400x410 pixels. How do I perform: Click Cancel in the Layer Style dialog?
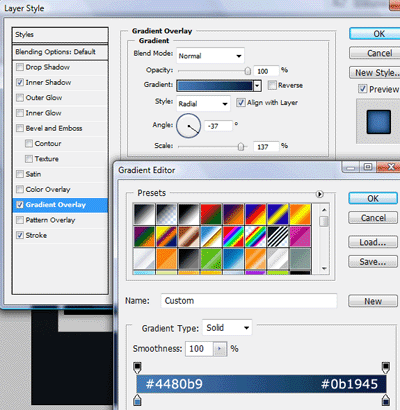click(375, 53)
